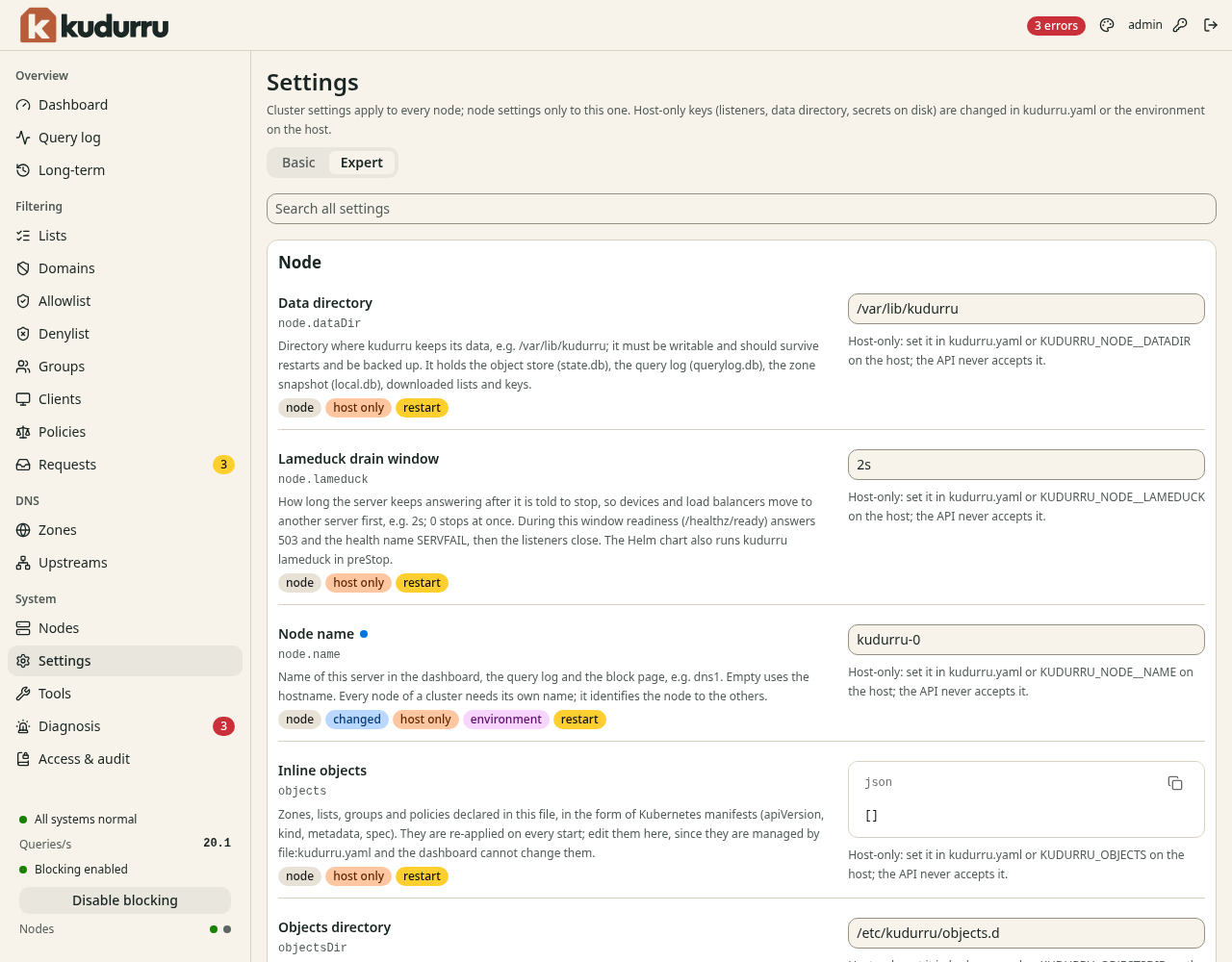Open Access & audit
The height and width of the screenshot is (962, 1232).
click(x=125, y=759)
